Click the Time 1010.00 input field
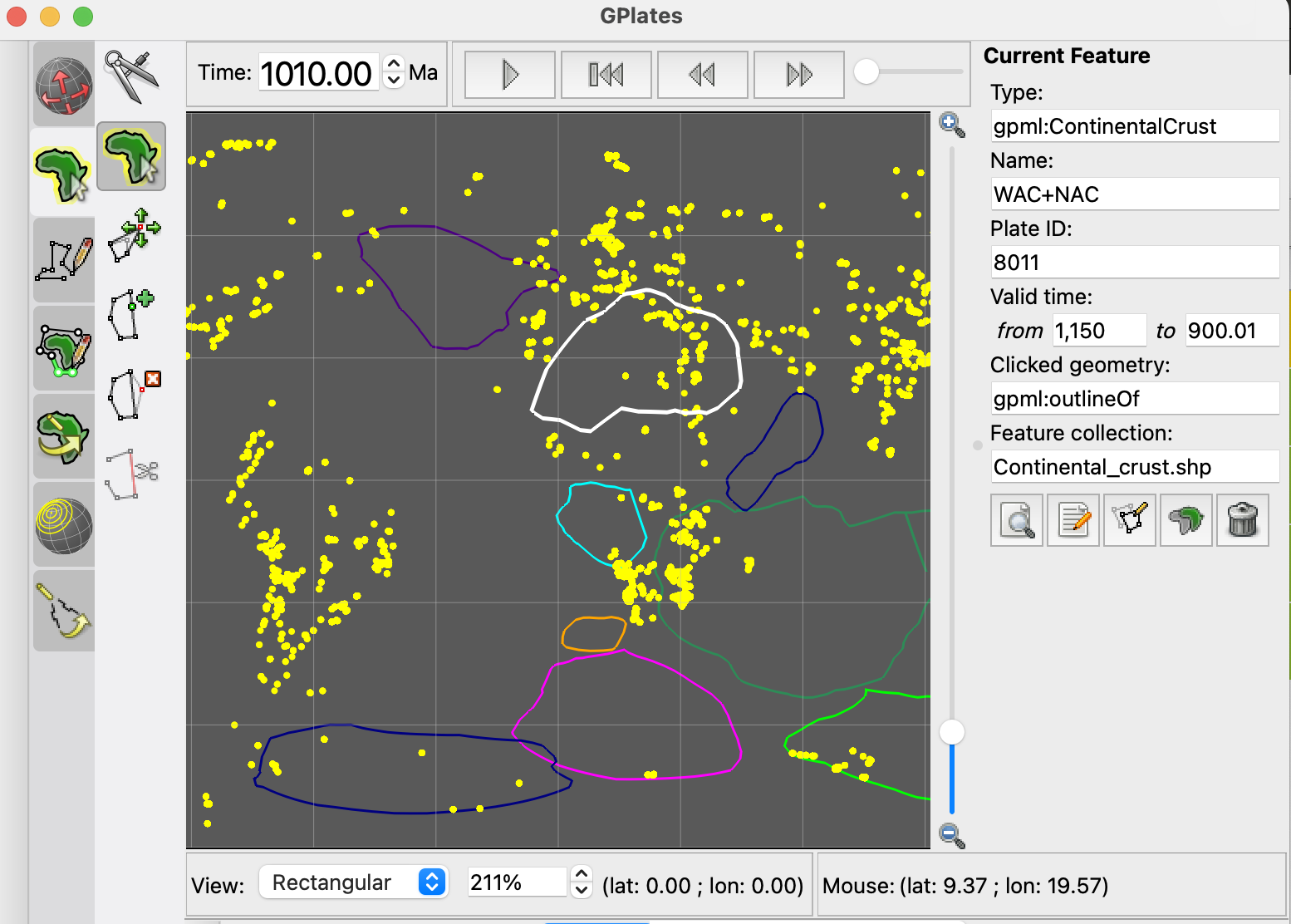This screenshot has width=1291, height=924. point(319,73)
